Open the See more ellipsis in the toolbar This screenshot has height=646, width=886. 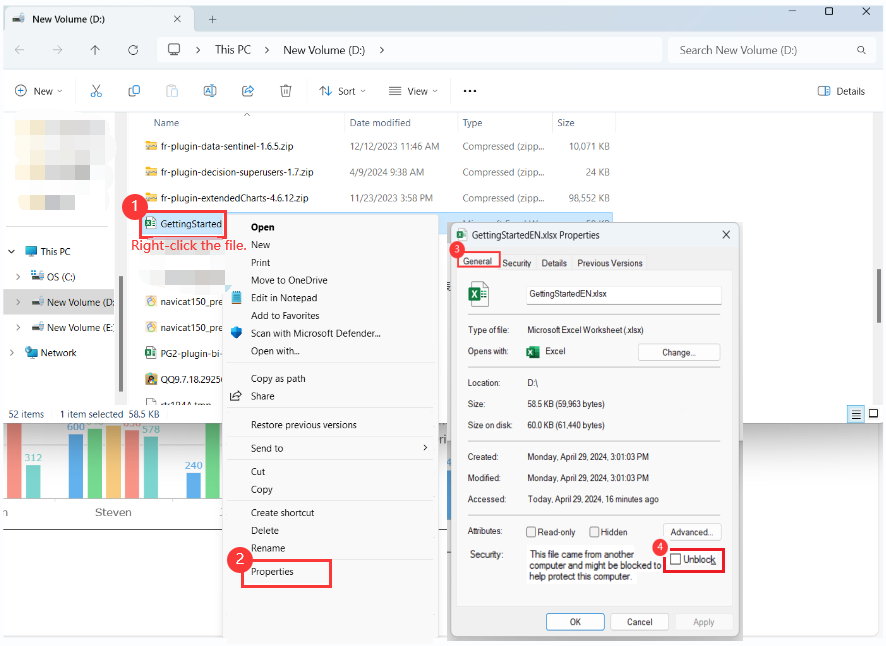pyautogui.click(x=469, y=90)
